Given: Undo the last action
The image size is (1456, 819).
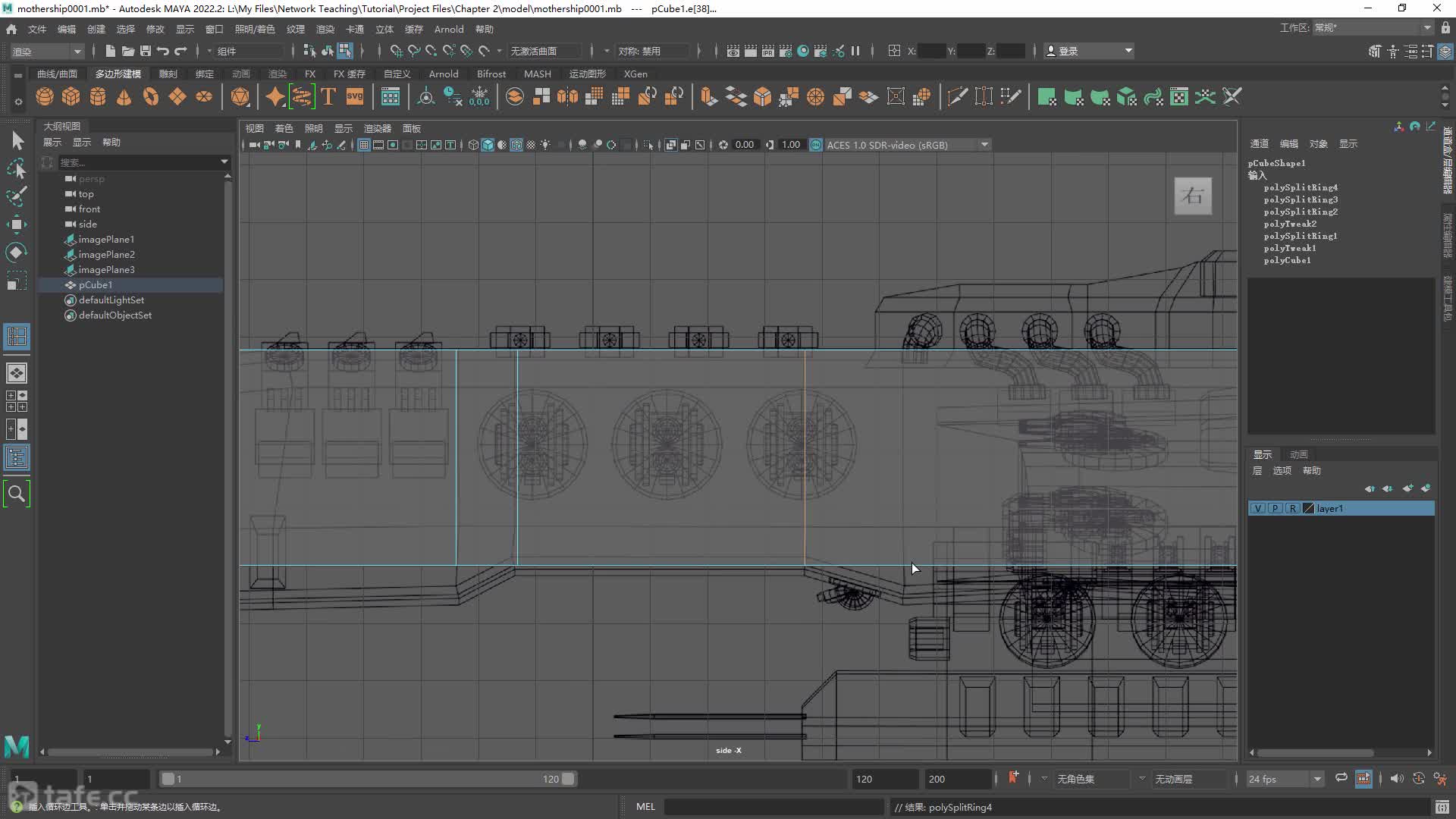Looking at the screenshot, I should (x=163, y=51).
